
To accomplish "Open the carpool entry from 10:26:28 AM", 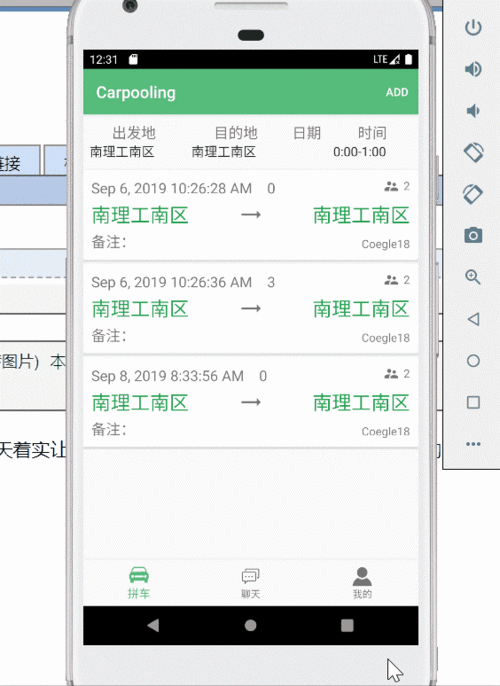I will pos(251,215).
